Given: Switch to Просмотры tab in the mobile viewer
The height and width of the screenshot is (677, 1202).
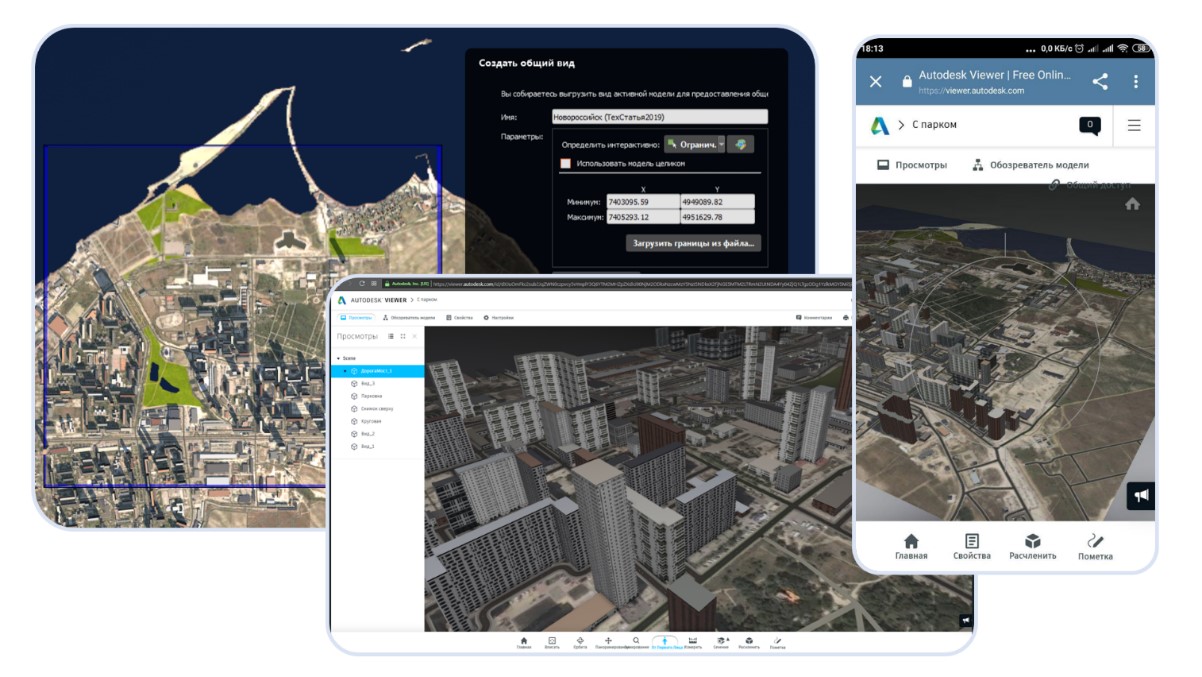Looking at the screenshot, I should tap(912, 165).
